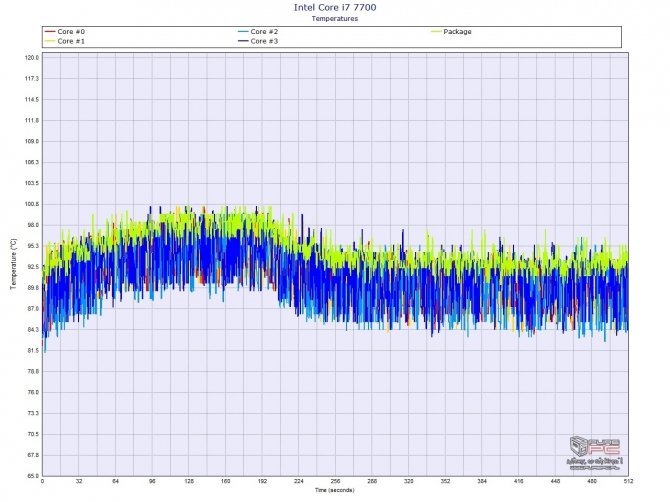Click the 109.0 y-axis value

[x=32, y=141]
